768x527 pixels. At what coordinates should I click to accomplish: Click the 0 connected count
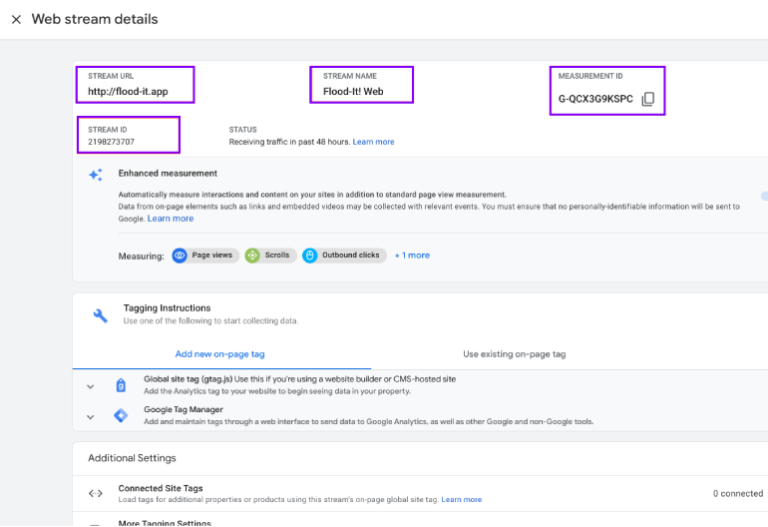738,493
